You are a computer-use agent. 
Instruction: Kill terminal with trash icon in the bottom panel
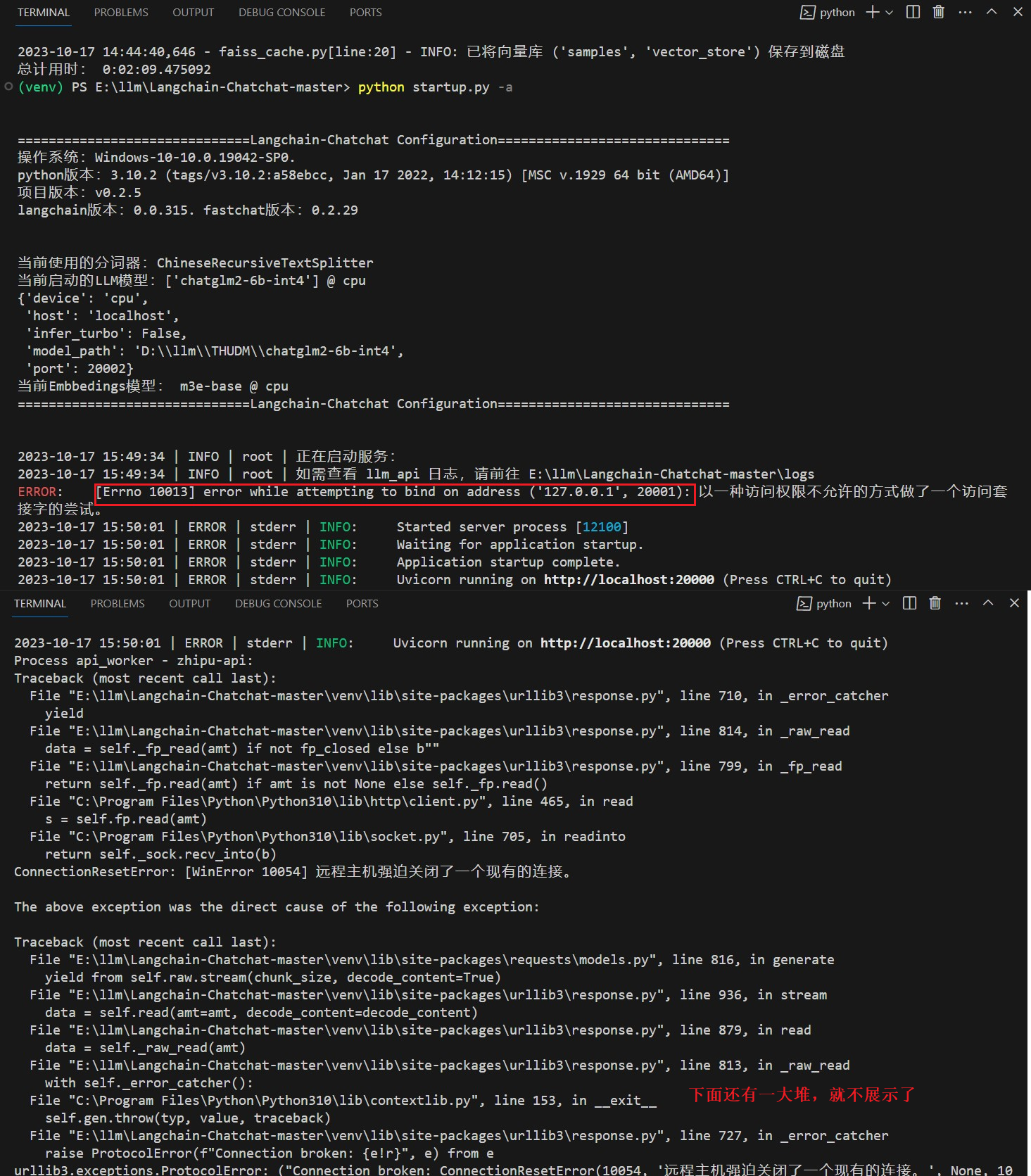coord(935,603)
